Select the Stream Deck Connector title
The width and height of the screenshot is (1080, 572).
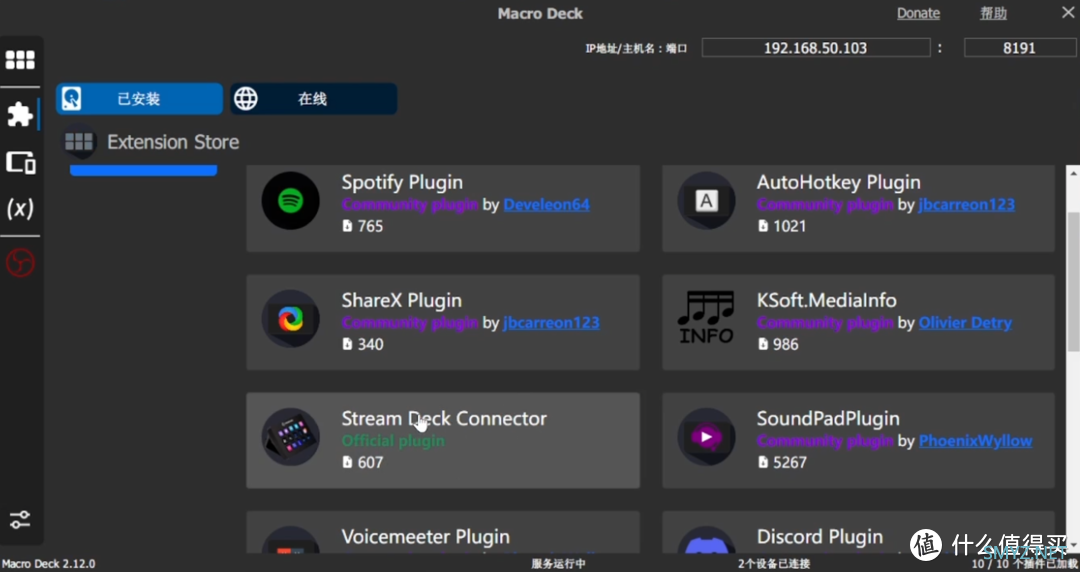click(x=444, y=418)
